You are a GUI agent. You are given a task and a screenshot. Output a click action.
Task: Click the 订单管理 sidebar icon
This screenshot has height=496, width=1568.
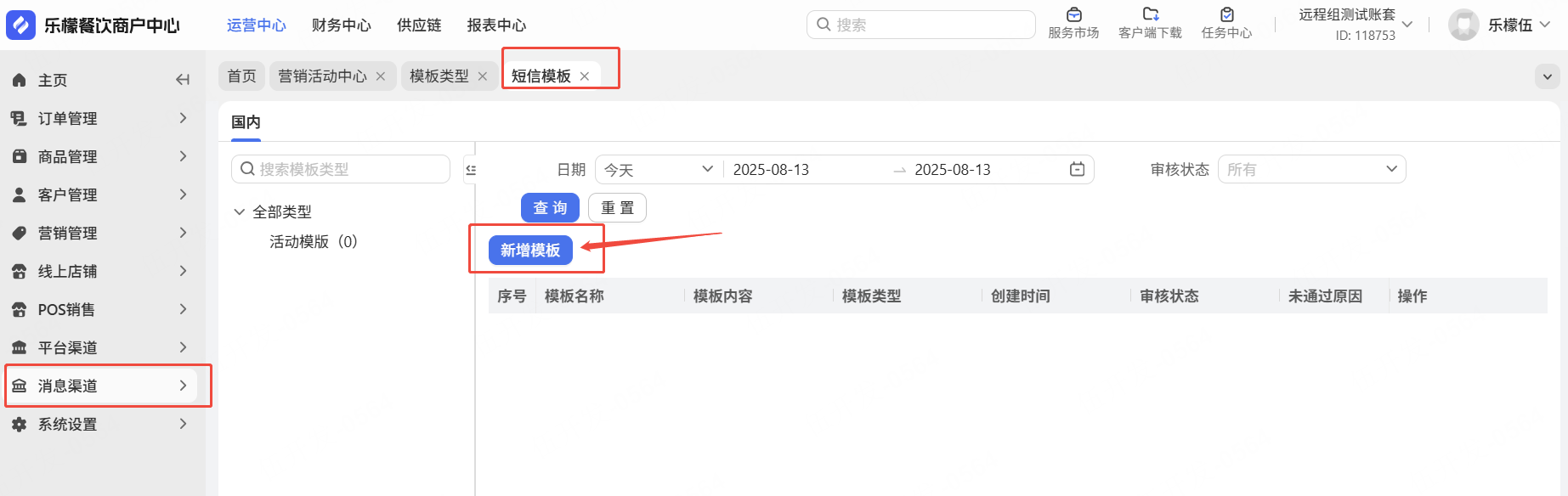[20, 118]
